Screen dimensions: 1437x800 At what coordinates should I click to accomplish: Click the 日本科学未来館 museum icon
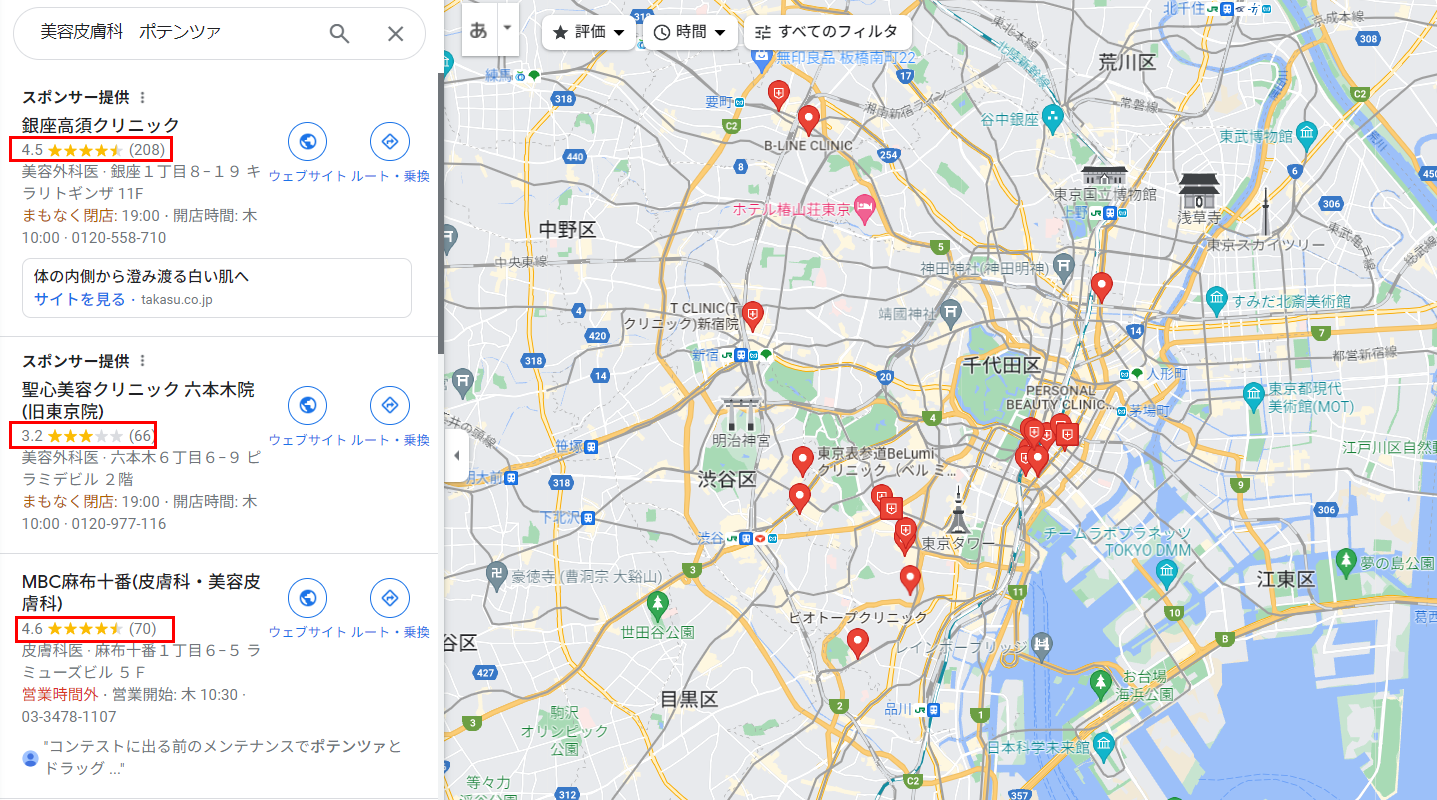click(x=1102, y=745)
